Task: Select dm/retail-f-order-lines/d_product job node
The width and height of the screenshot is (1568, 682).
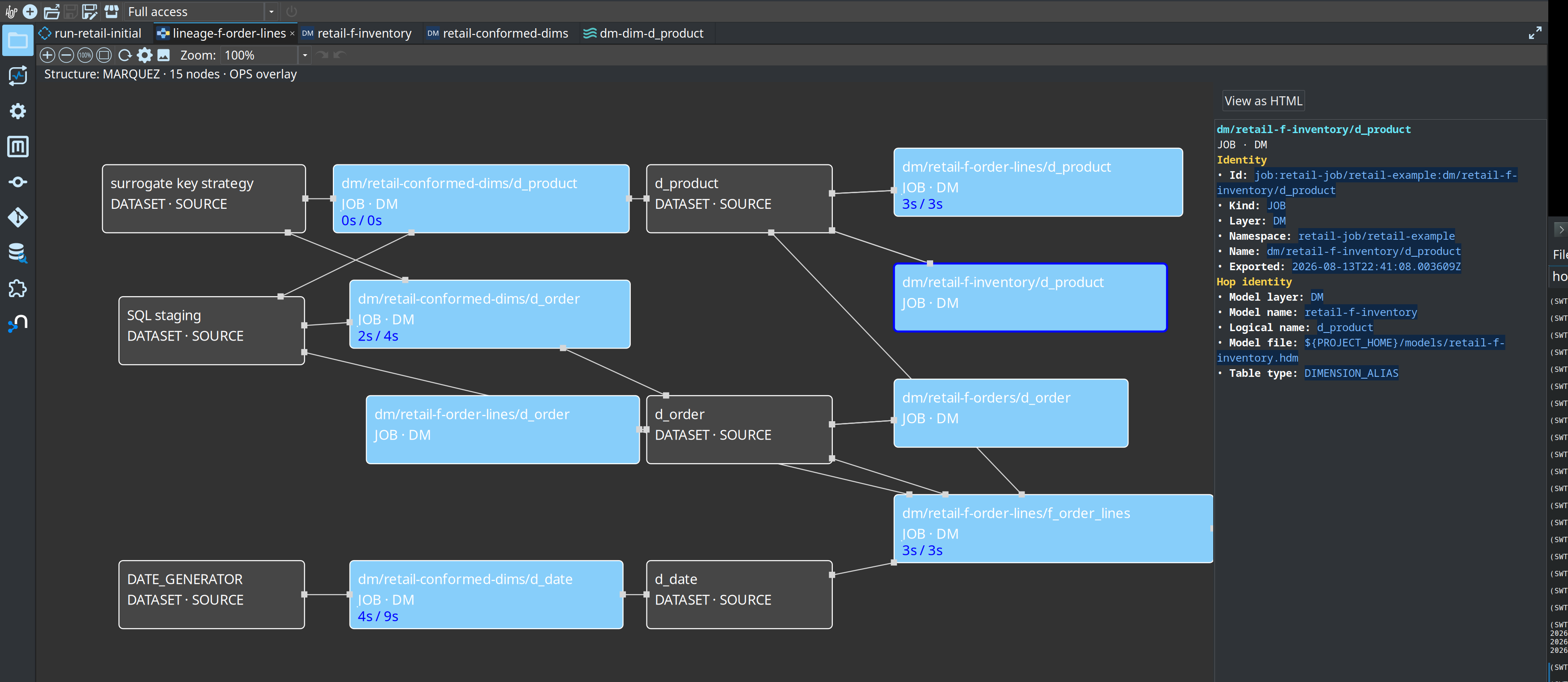Action: pyautogui.click(x=1038, y=182)
